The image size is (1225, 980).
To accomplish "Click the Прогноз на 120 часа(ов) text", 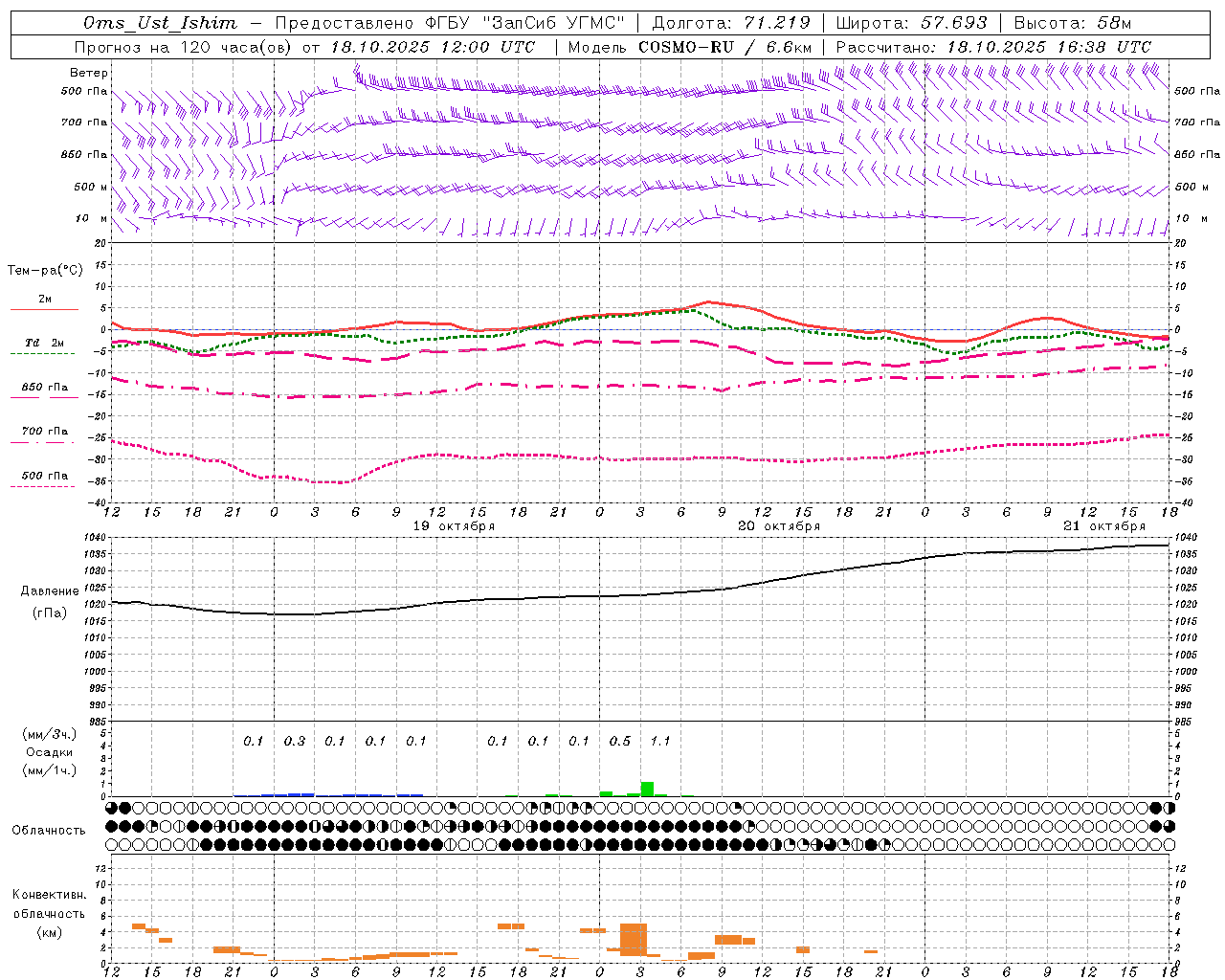I will pos(185,47).
